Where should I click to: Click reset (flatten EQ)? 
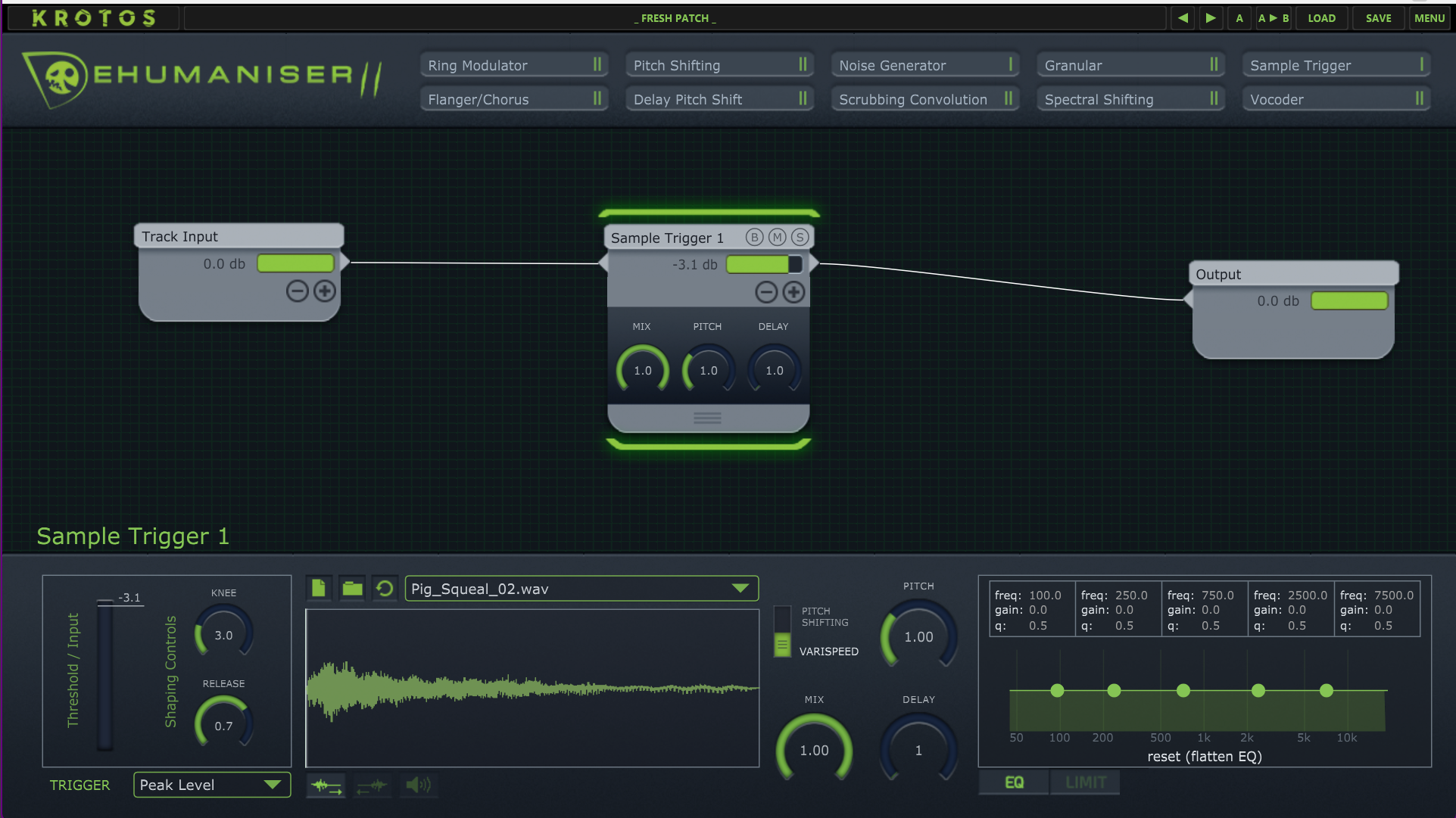coord(1204,756)
